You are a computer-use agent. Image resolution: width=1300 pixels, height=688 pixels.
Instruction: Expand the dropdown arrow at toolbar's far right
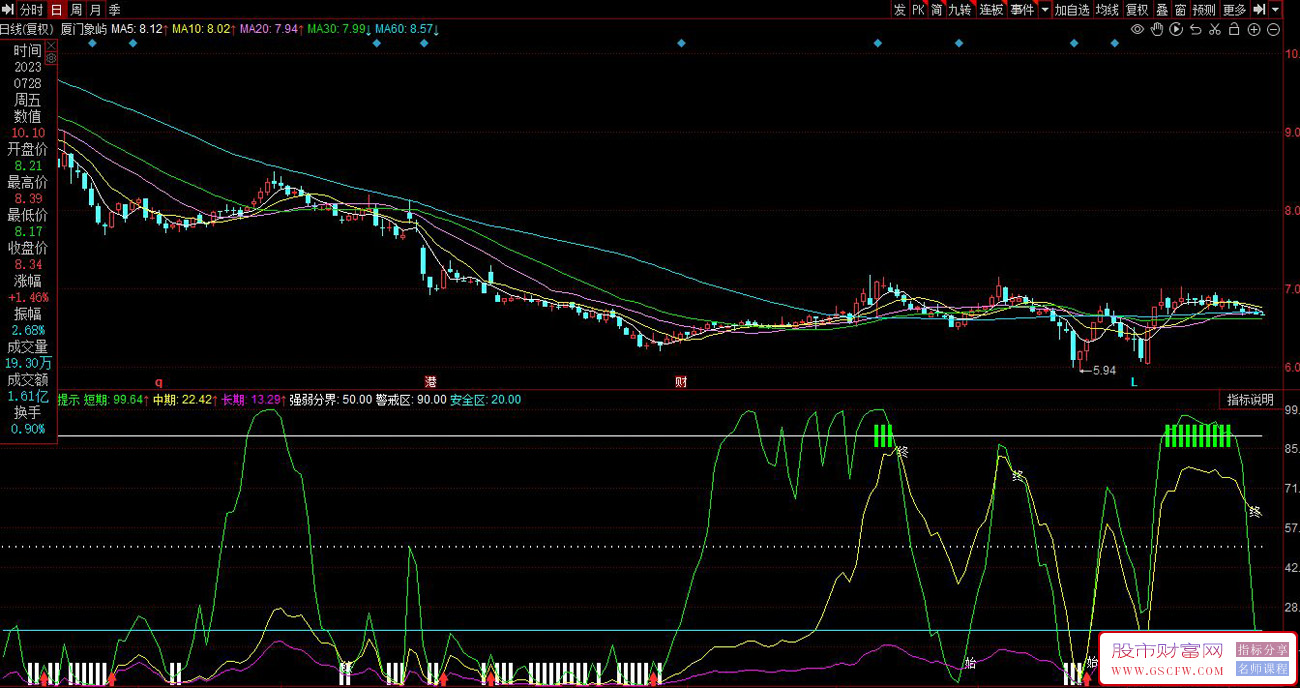(1276, 10)
